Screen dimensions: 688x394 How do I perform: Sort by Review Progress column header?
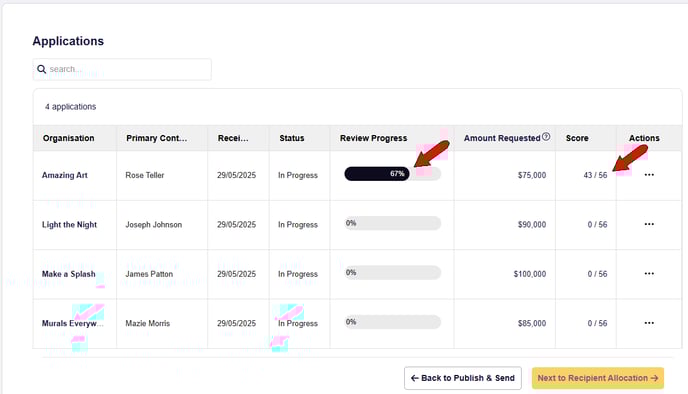[x=373, y=138]
